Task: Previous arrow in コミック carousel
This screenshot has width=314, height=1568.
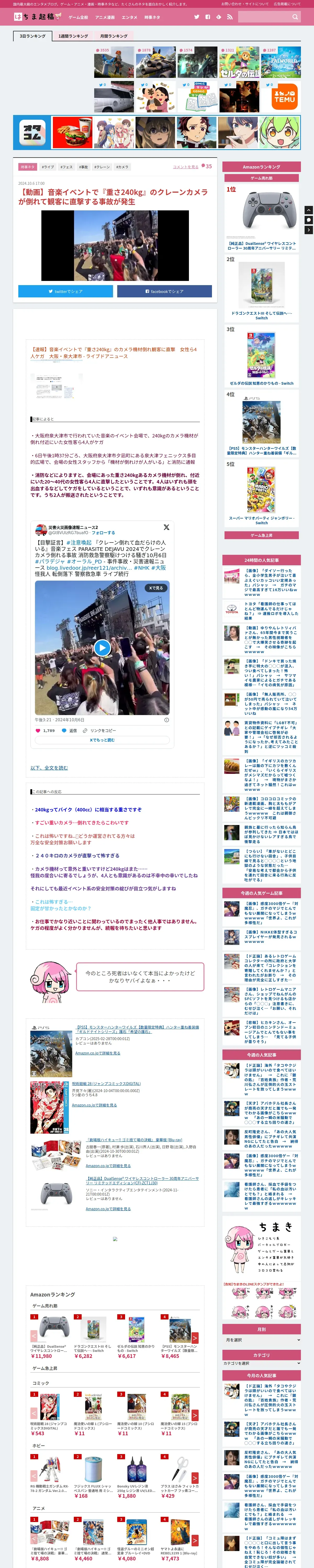Action: 33,1415
